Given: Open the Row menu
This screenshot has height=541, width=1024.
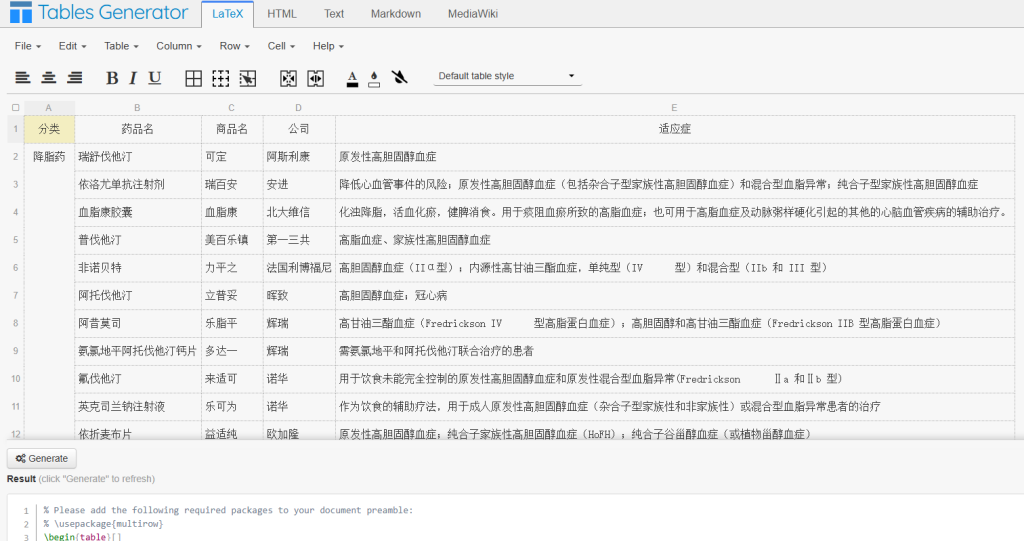Looking at the screenshot, I should [234, 46].
